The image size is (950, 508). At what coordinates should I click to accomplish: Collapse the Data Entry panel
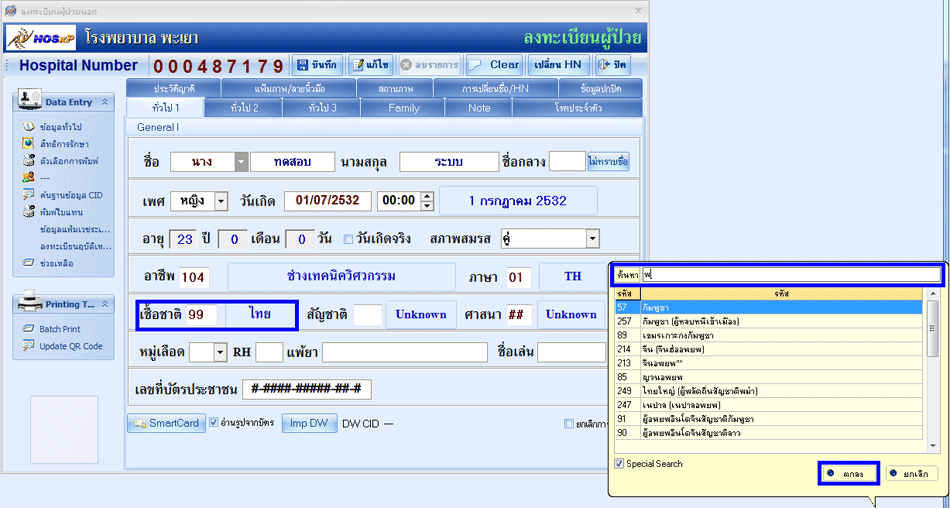pos(105,102)
